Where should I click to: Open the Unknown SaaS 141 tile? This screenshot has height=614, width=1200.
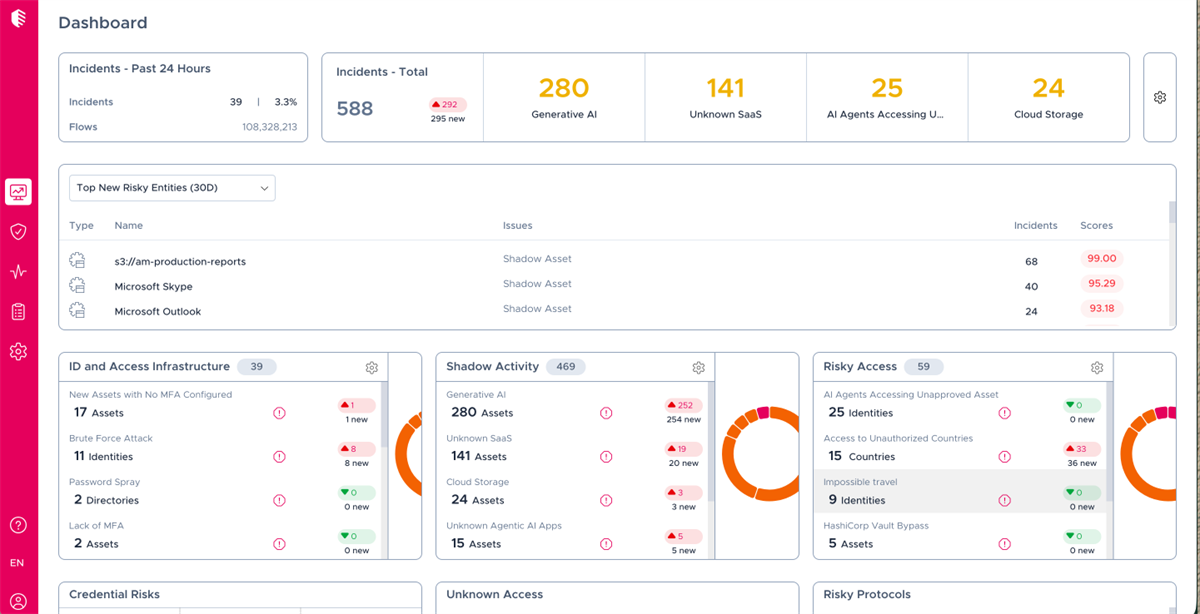pos(726,98)
